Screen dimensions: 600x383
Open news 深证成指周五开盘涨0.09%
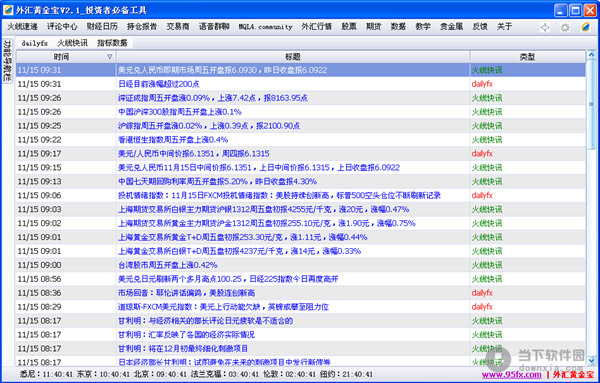tap(213, 98)
